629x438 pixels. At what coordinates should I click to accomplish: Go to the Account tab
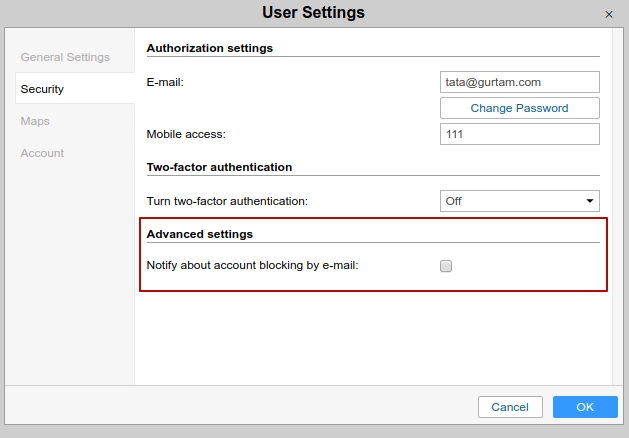[x=42, y=153]
